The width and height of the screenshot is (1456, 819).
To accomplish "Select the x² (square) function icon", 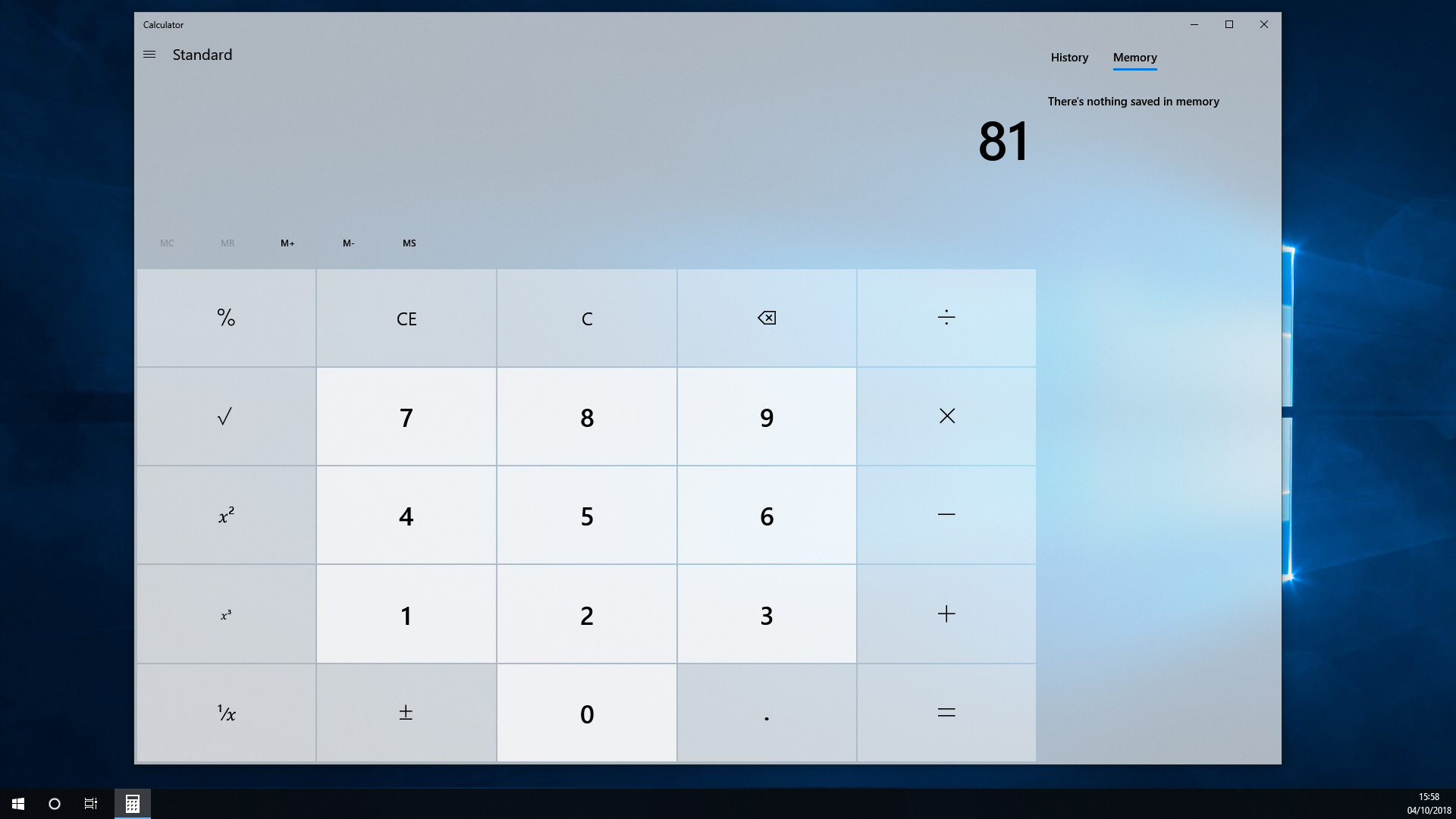I will [x=225, y=515].
